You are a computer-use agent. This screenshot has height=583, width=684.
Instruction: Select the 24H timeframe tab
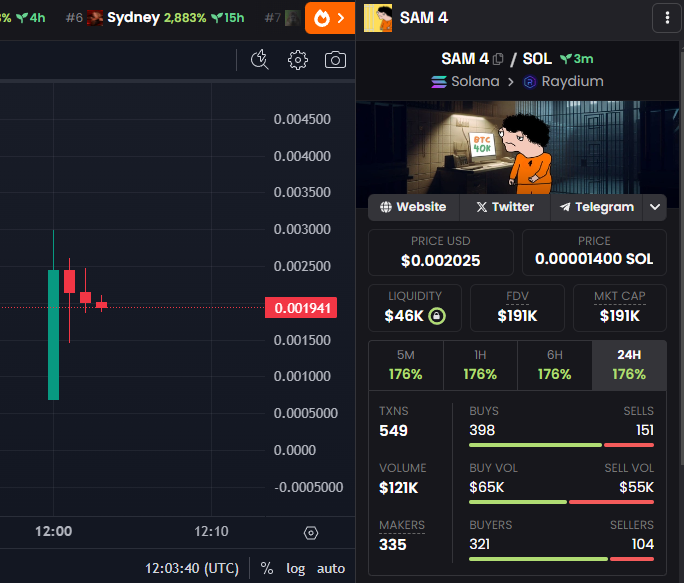click(x=629, y=365)
